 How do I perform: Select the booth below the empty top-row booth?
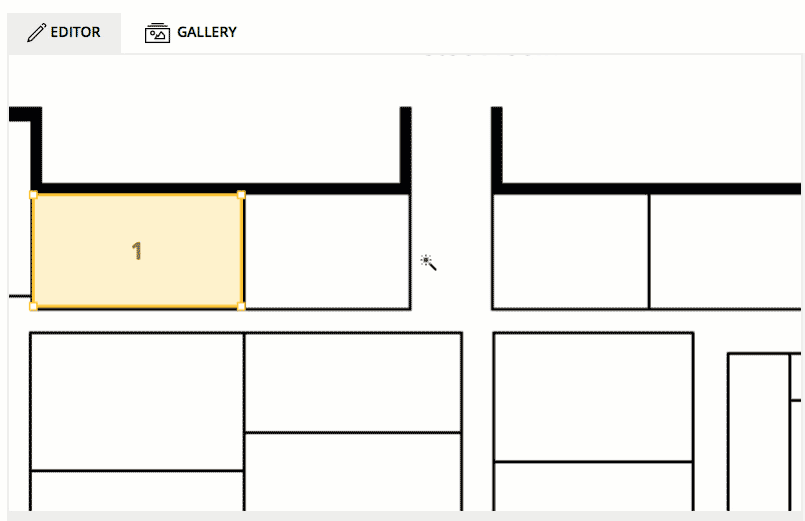pyautogui.click(x=353, y=381)
